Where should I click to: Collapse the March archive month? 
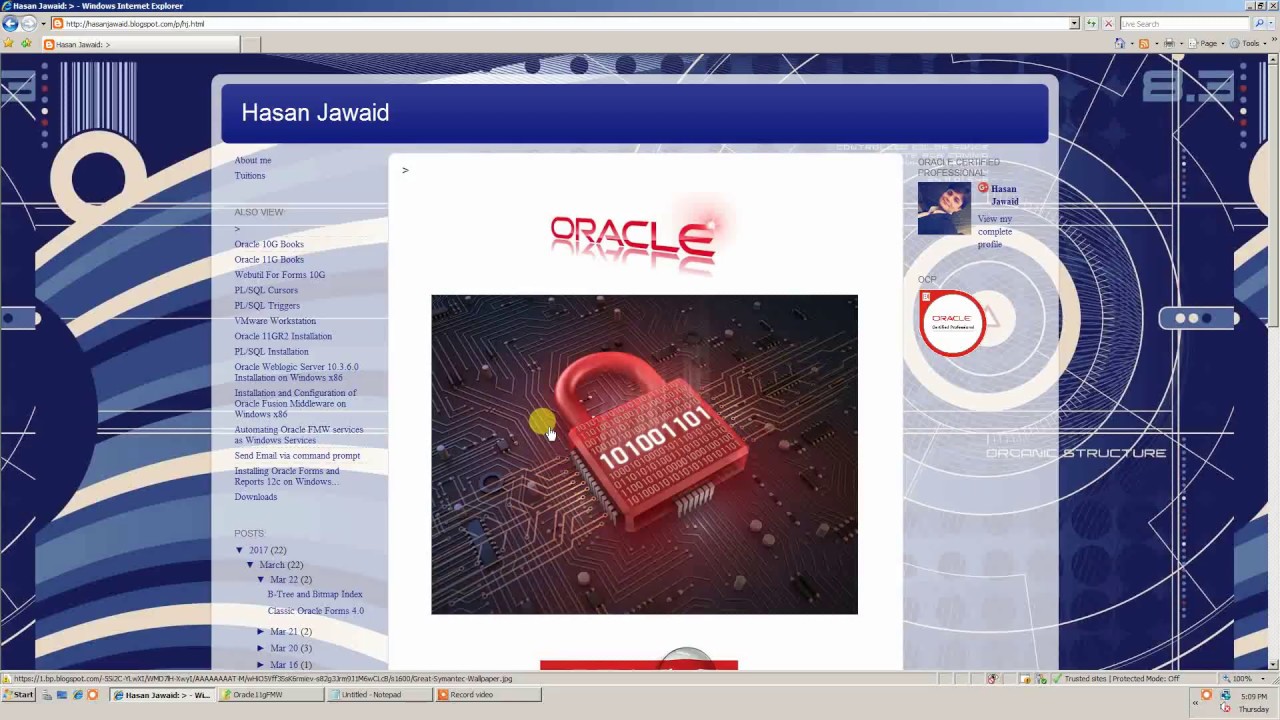point(250,565)
